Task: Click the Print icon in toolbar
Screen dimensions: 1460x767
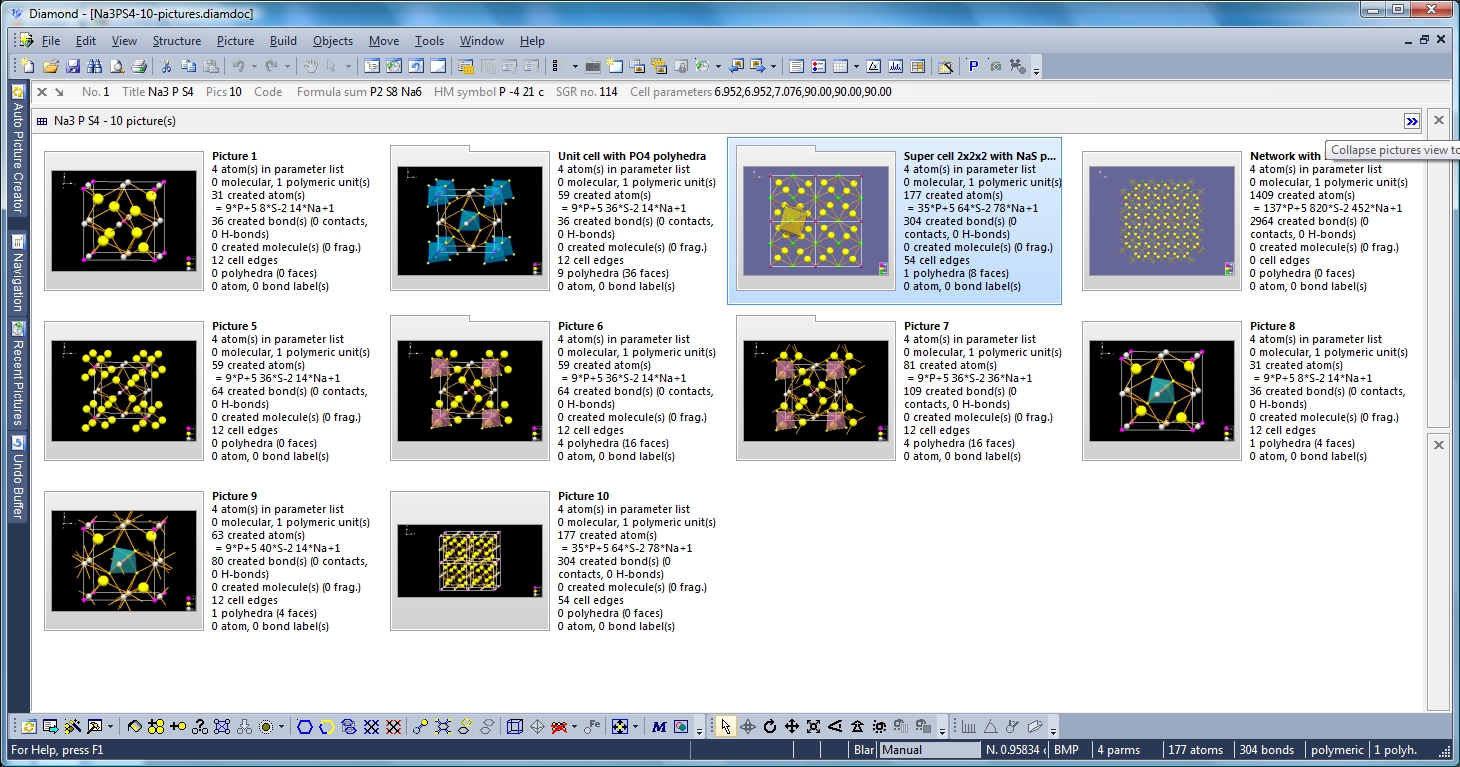Action: tap(138, 66)
